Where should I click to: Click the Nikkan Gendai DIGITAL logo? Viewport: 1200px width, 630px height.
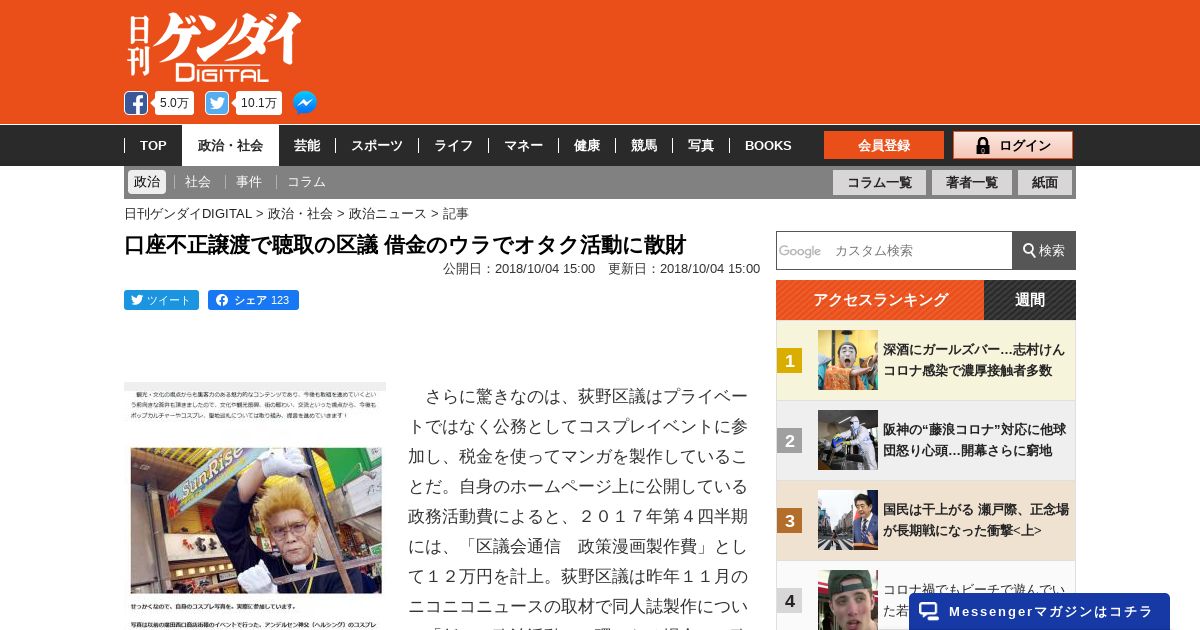[x=214, y=47]
